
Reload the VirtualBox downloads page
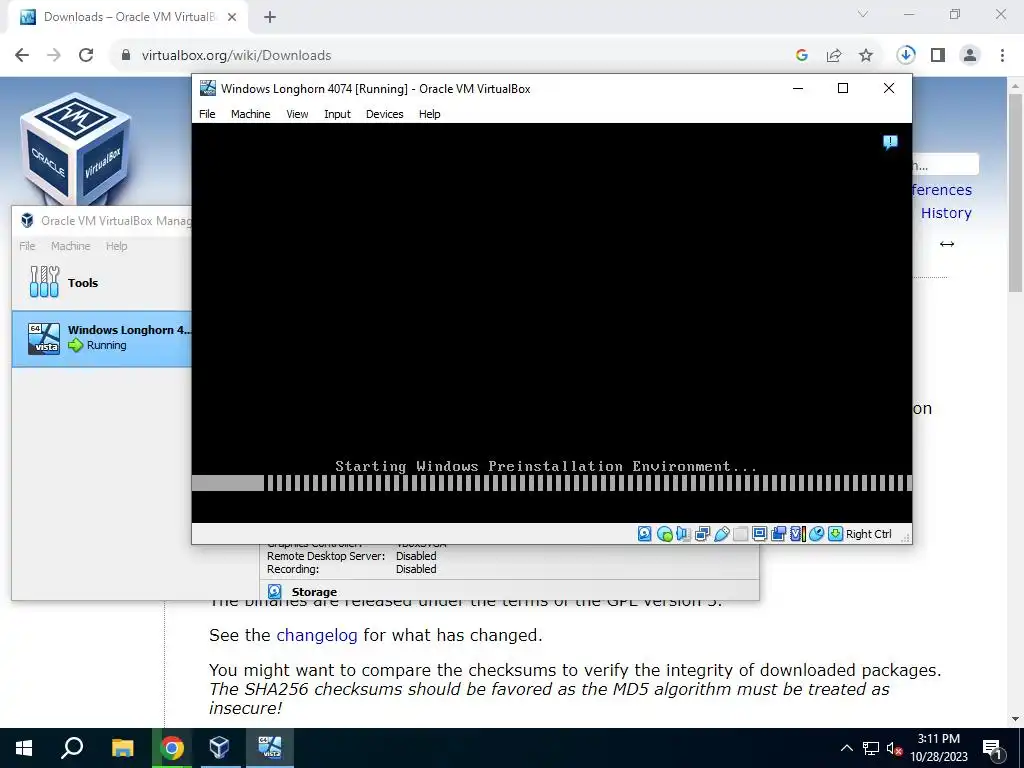click(86, 56)
